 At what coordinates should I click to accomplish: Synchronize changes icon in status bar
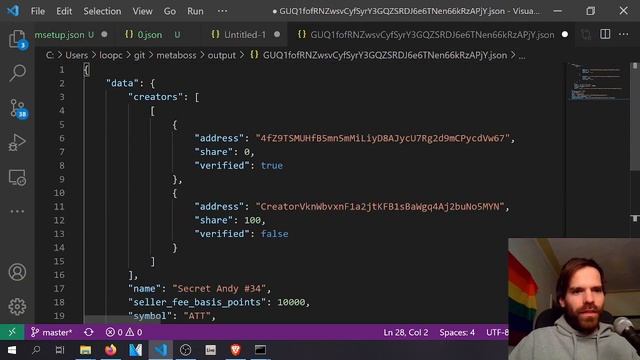89,332
